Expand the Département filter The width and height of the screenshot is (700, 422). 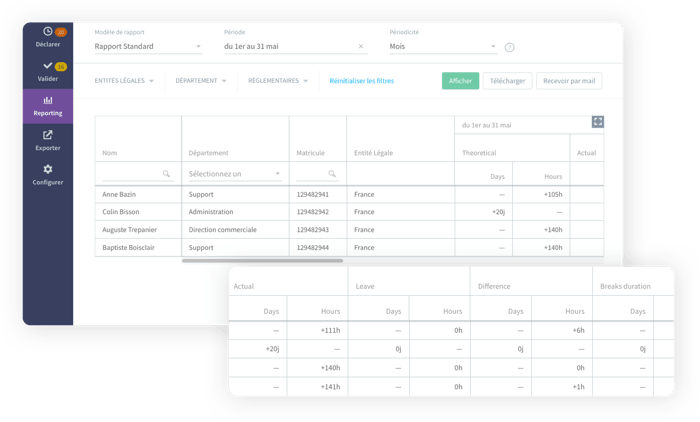pyautogui.click(x=201, y=81)
